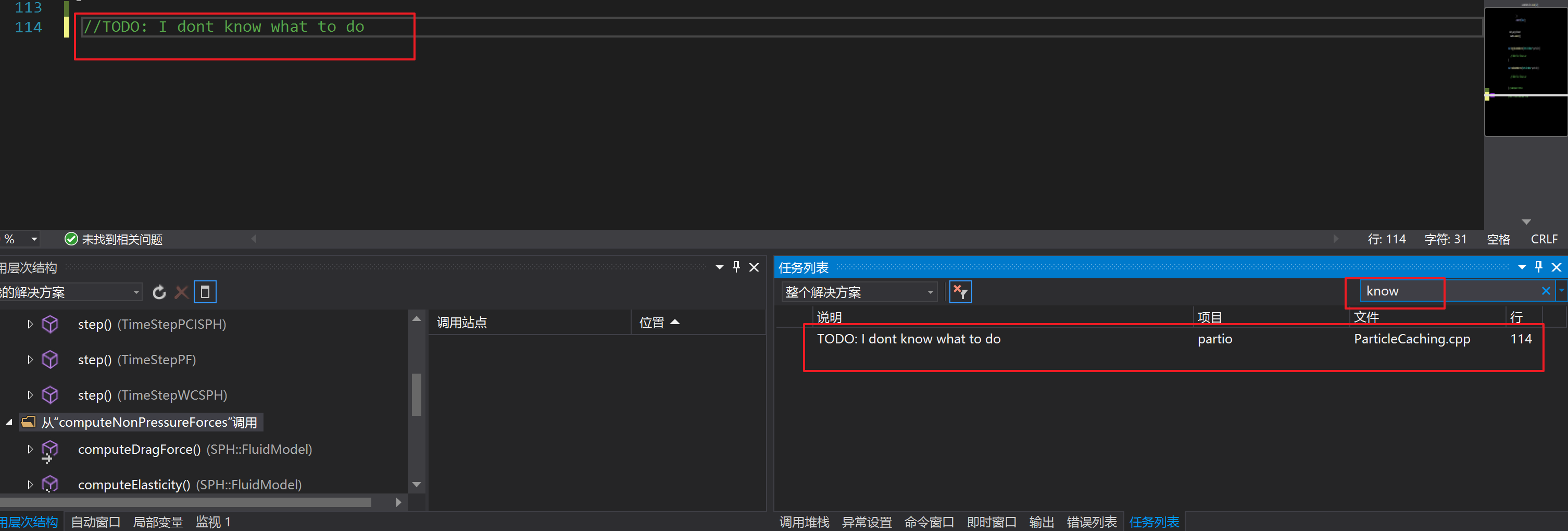Close the 任务列表 panel
This screenshot has height=531, width=1568.
click(1557, 267)
